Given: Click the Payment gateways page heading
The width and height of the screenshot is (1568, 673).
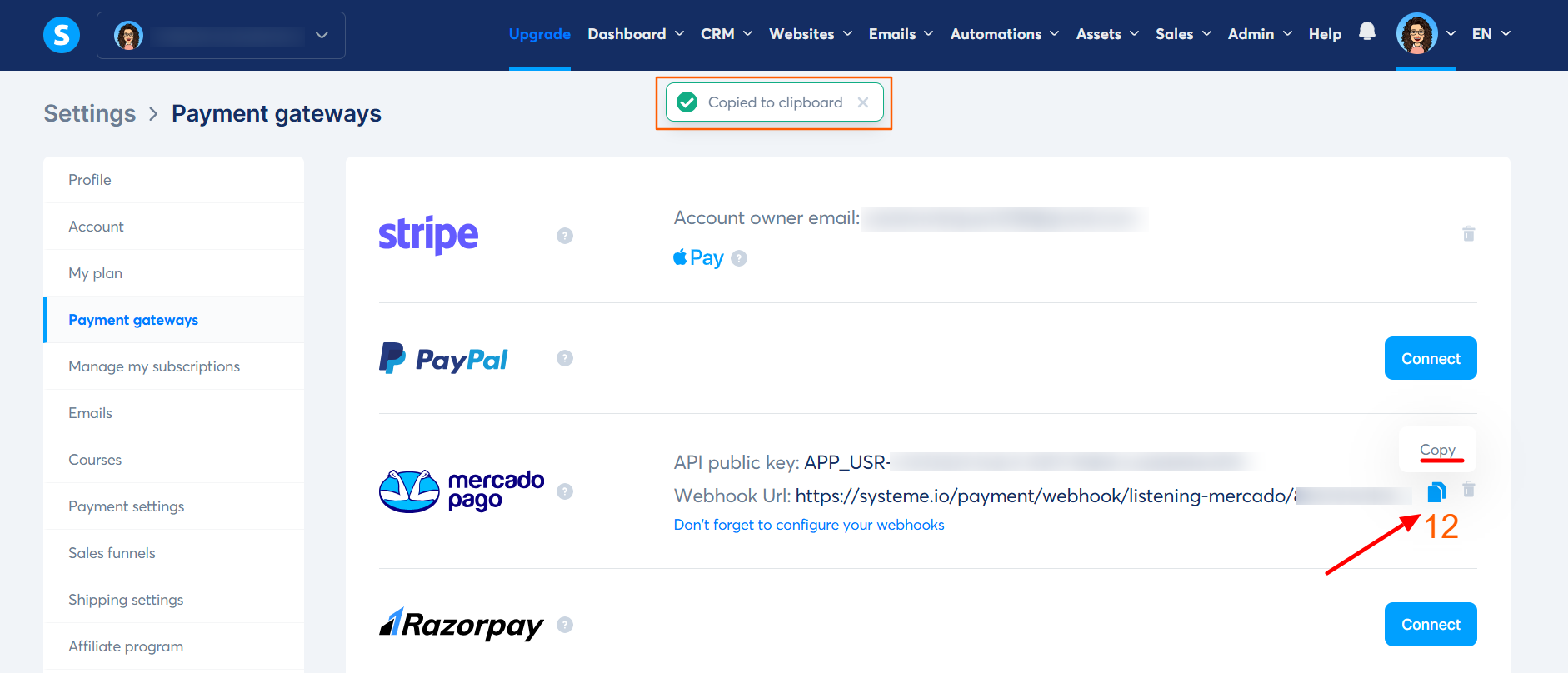Looking at the screenshot, I should [x=277, y=113].
